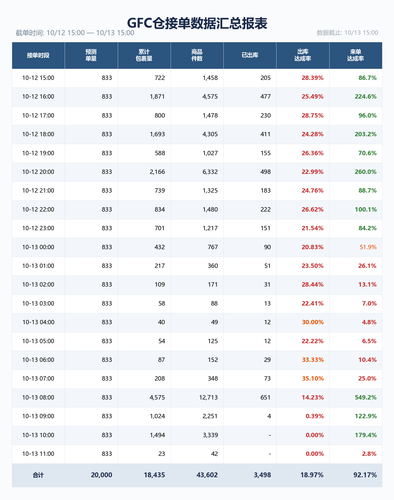
Task: Click order rate 224.6%
Action: (366, 97)
